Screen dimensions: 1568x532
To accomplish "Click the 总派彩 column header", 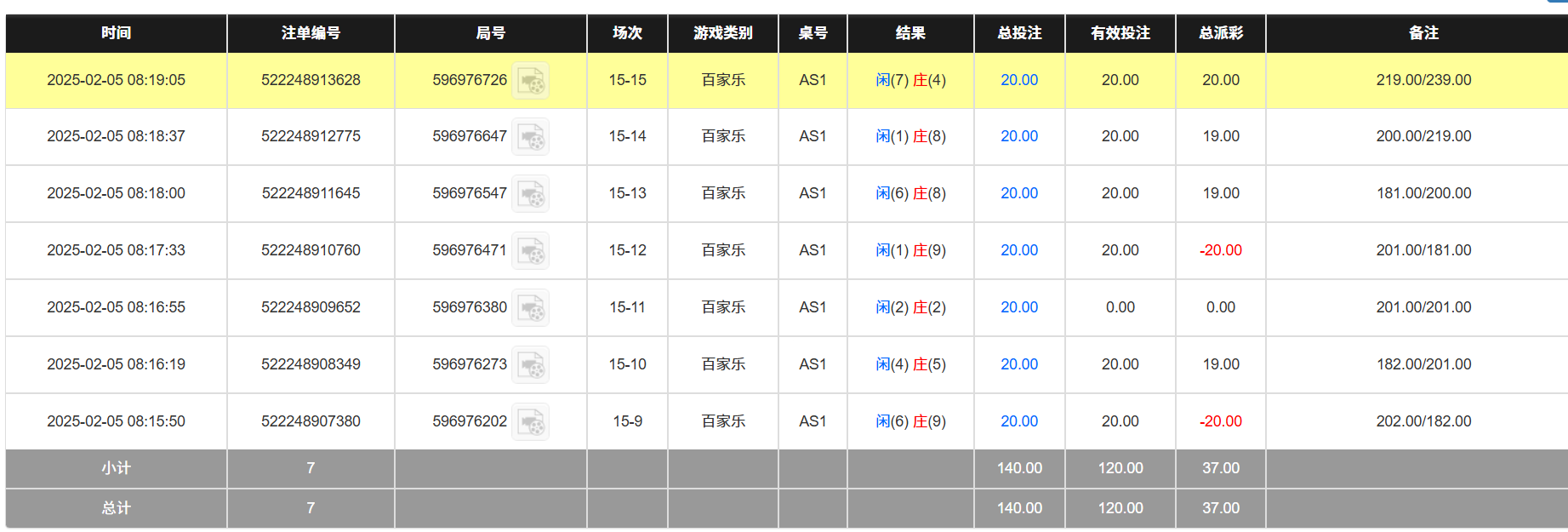I will pyautogui.click(x=1220, y=33).
